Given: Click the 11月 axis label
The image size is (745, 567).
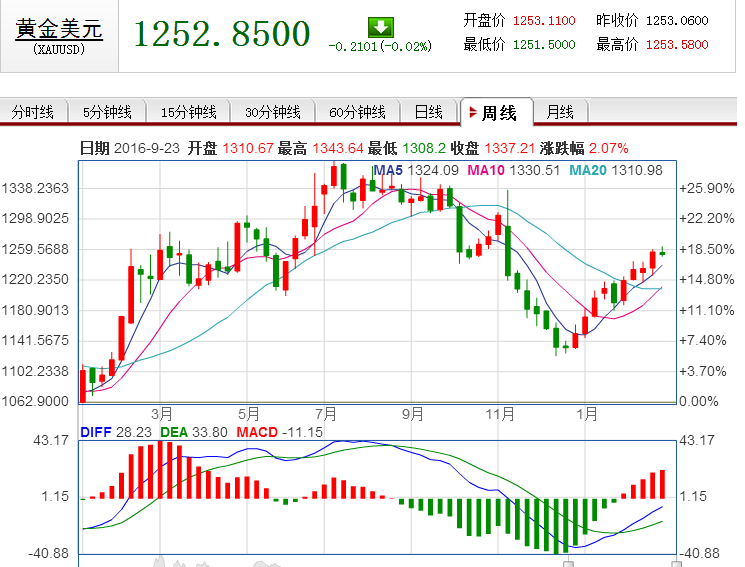Looking at the screenshot, I should (500, 414).
